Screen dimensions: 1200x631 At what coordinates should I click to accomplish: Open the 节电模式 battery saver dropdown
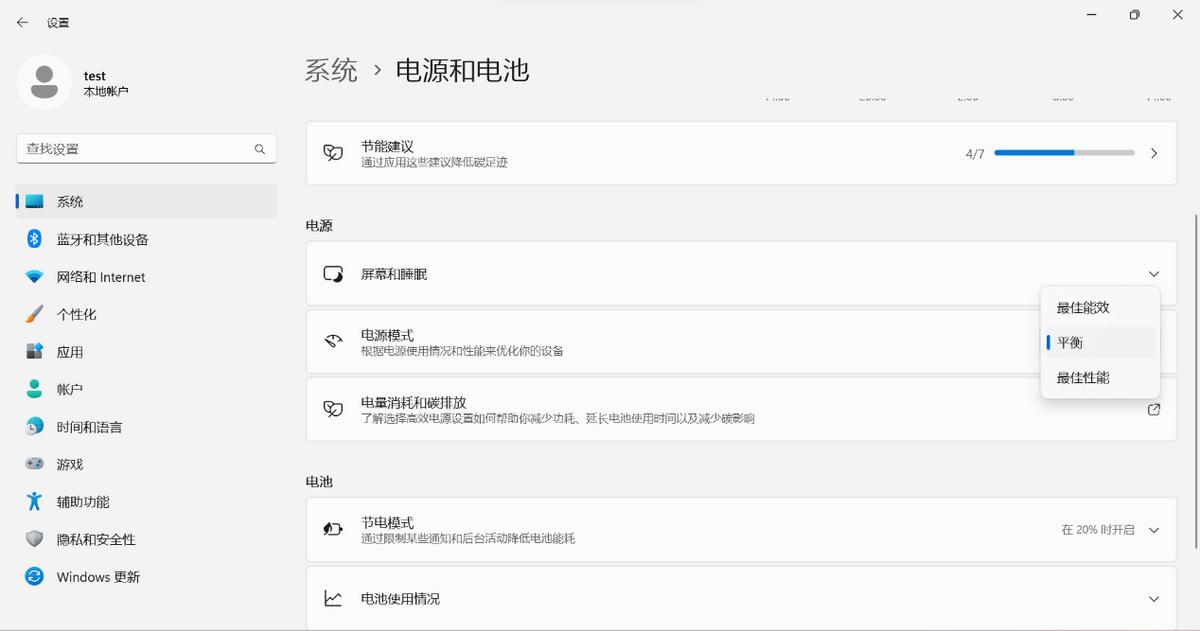[1153, 530]
